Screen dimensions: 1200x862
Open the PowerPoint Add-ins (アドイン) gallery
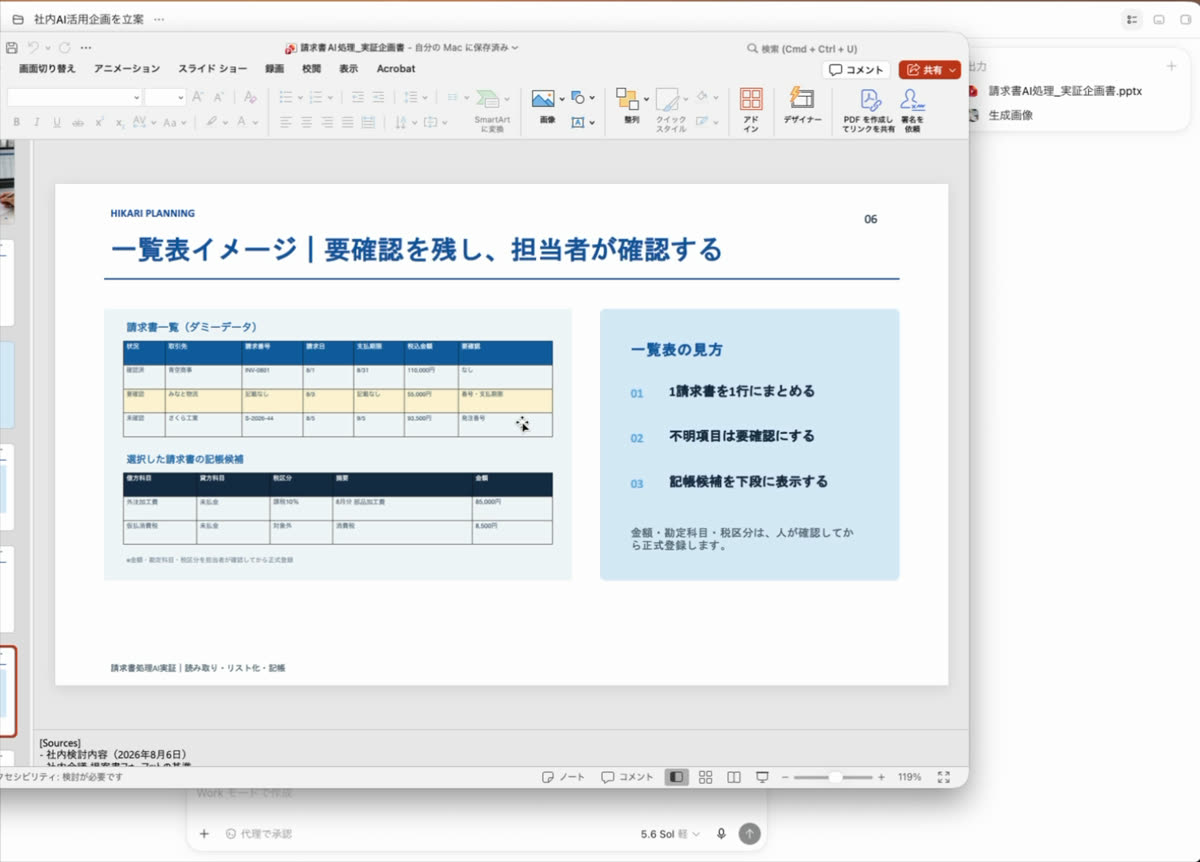point(751,109)
